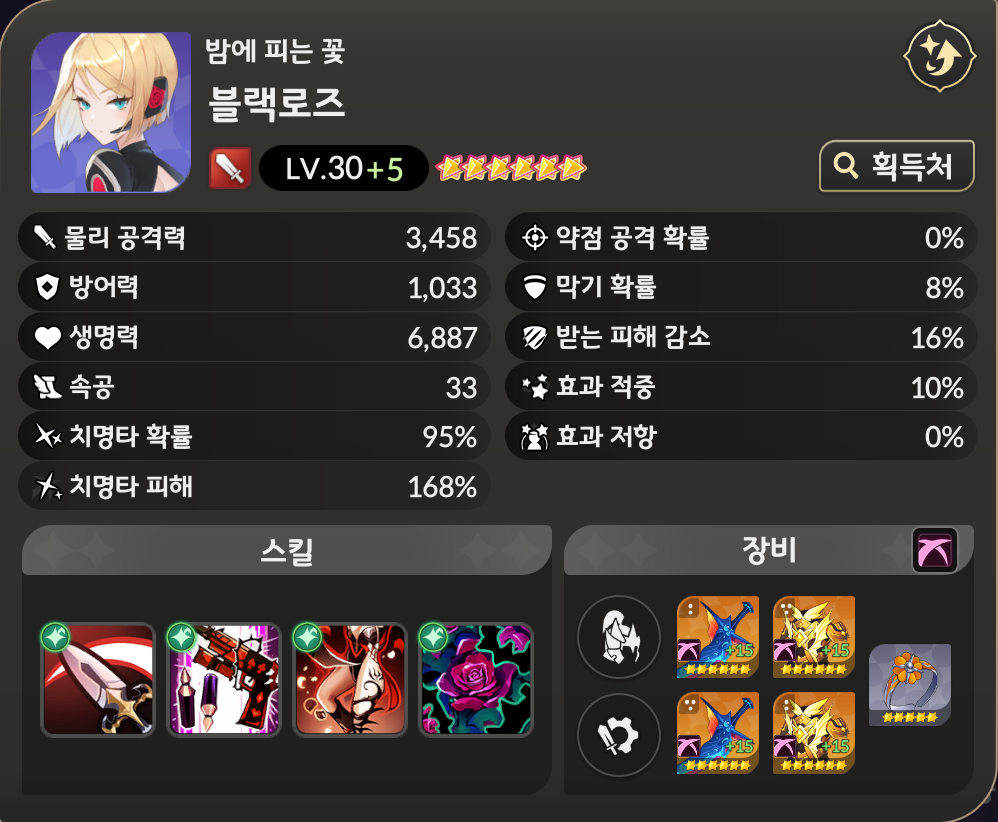This screenshot has width=998, height=822.
Task: Open the orange flower ring accessory
Action: (x=910, y=684)
